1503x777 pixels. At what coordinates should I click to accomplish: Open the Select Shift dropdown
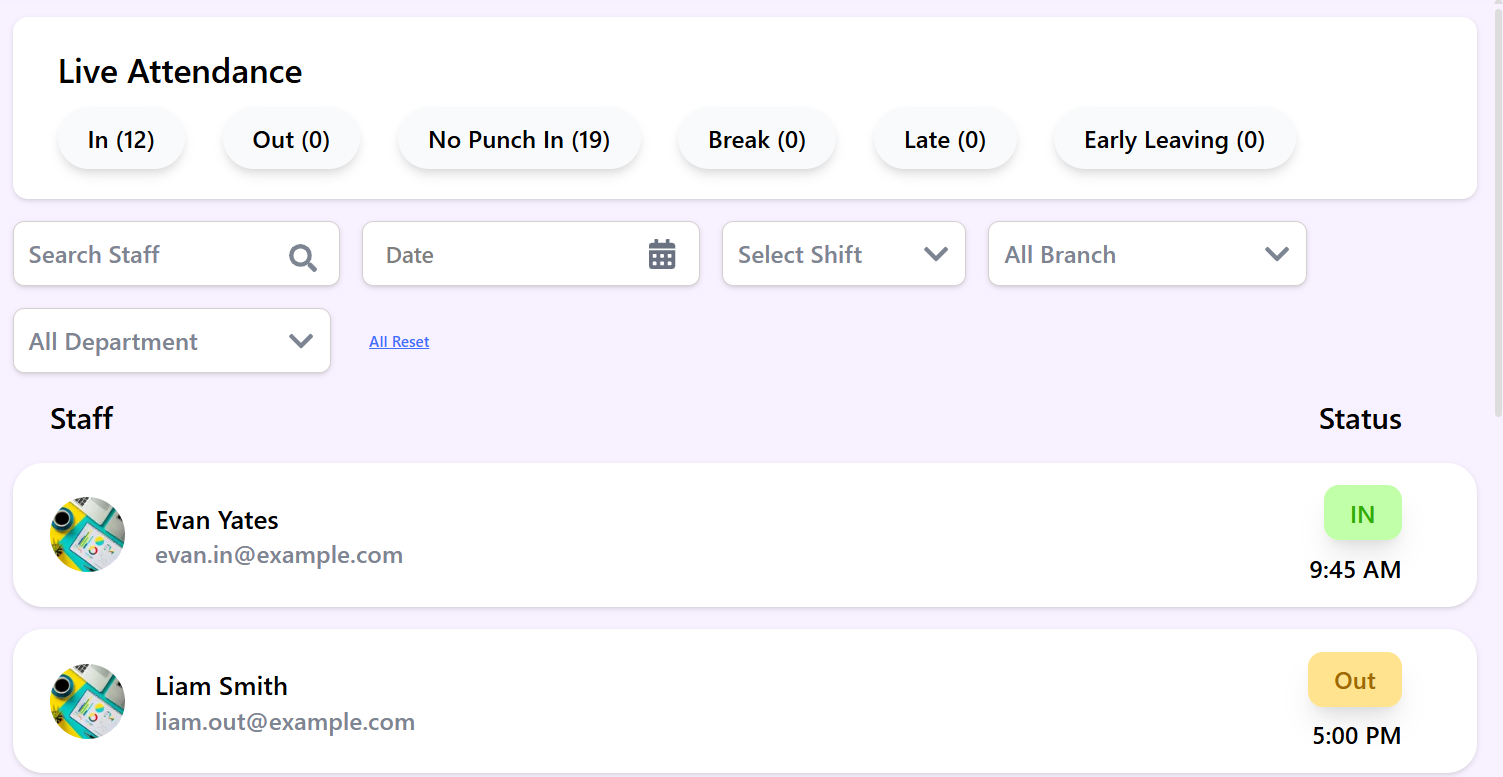coord(843,254)
